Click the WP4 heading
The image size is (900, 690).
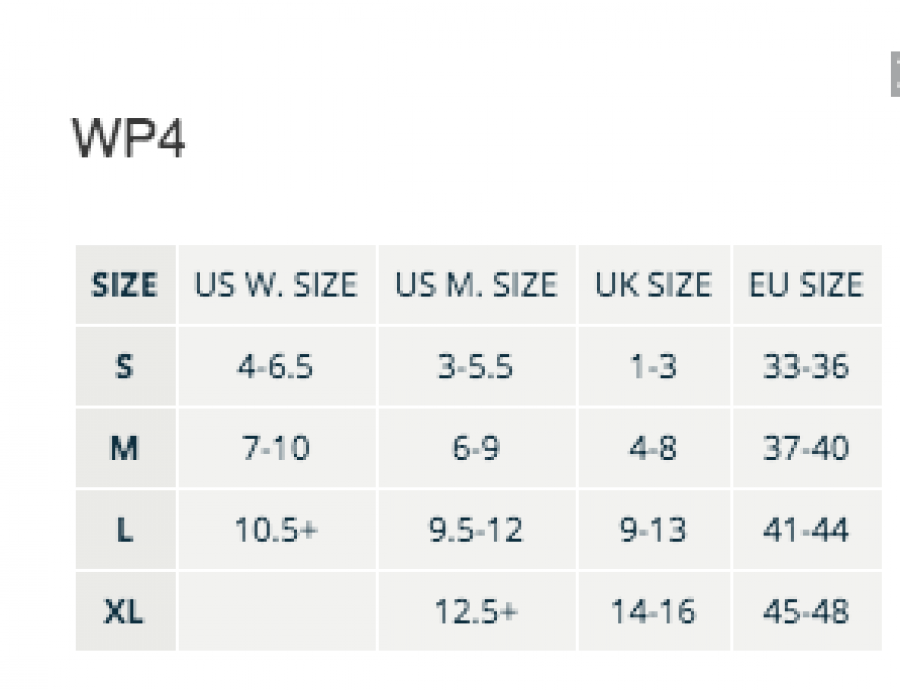click(129, 137)
